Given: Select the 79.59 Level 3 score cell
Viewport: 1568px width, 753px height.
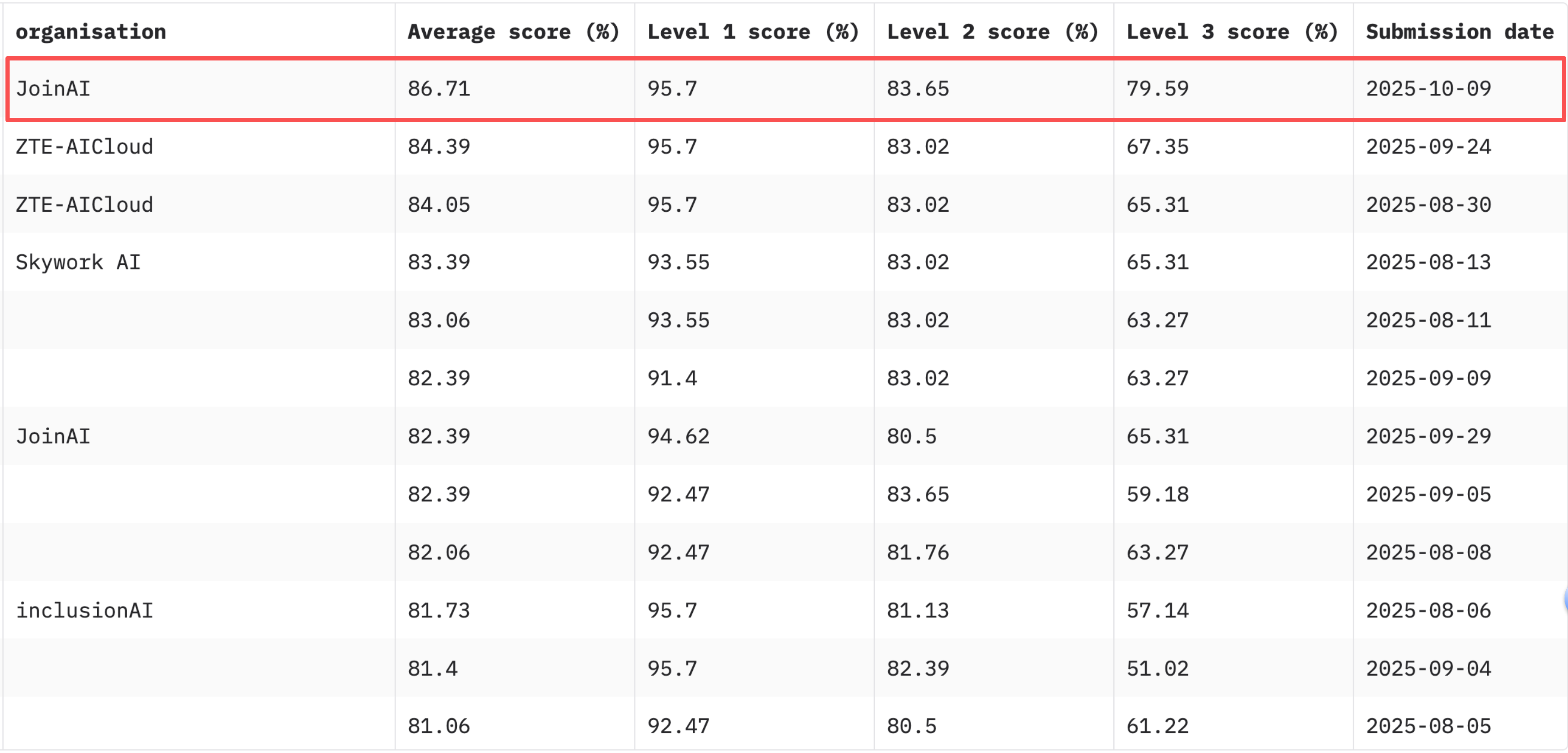Looking at the screenshot, I should [x=1157, y=89].
